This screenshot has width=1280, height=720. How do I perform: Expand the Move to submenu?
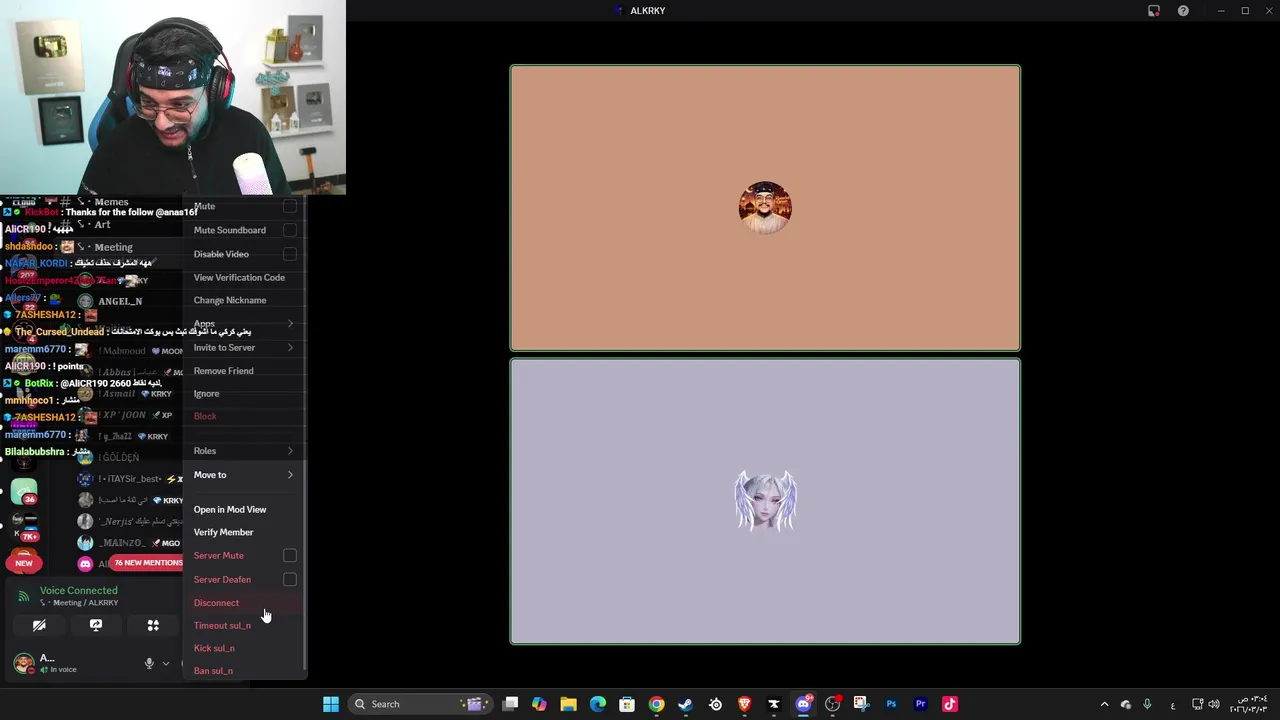243,475
